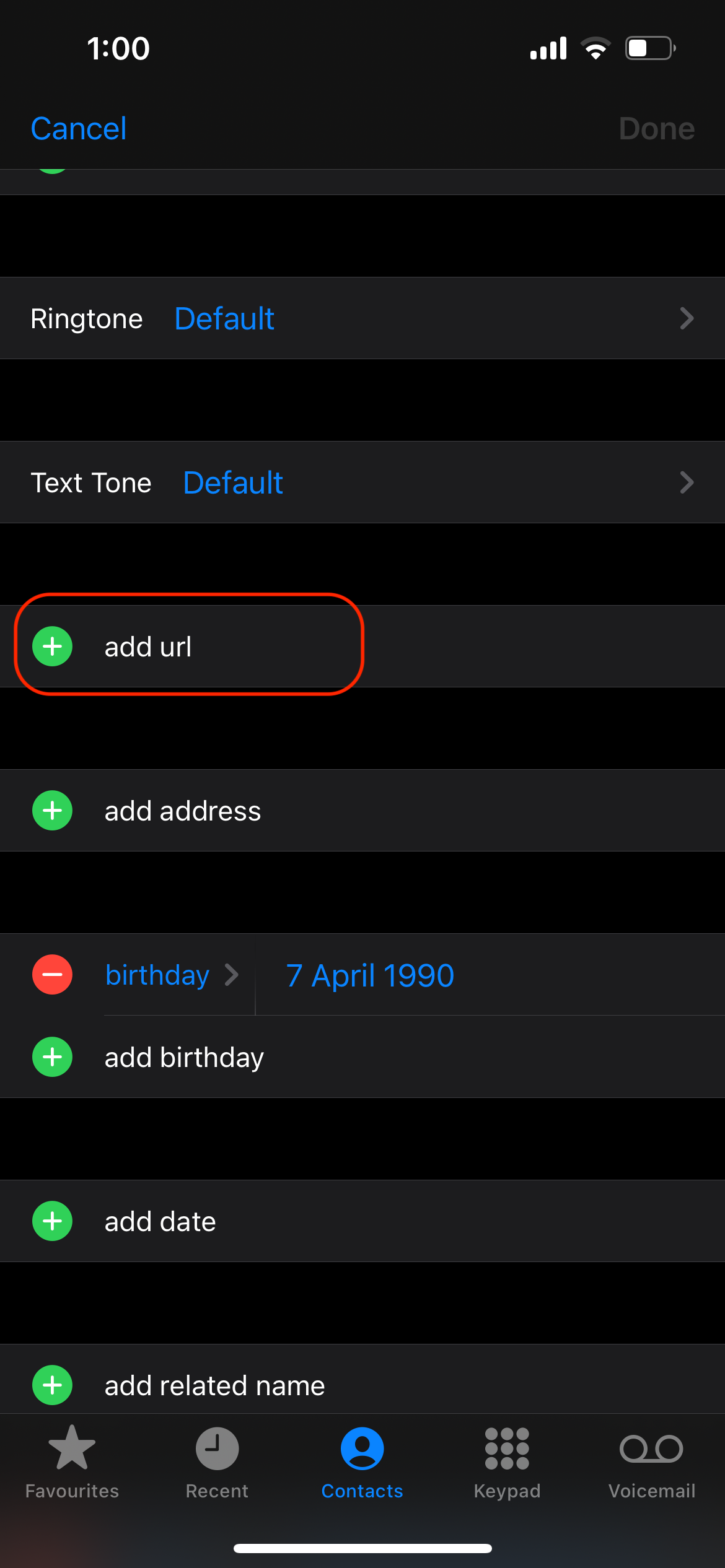The width and height of the screenshot is (725, 1568).
Task: Expand the Text Tone chevron
Action: tap(686, 482)
